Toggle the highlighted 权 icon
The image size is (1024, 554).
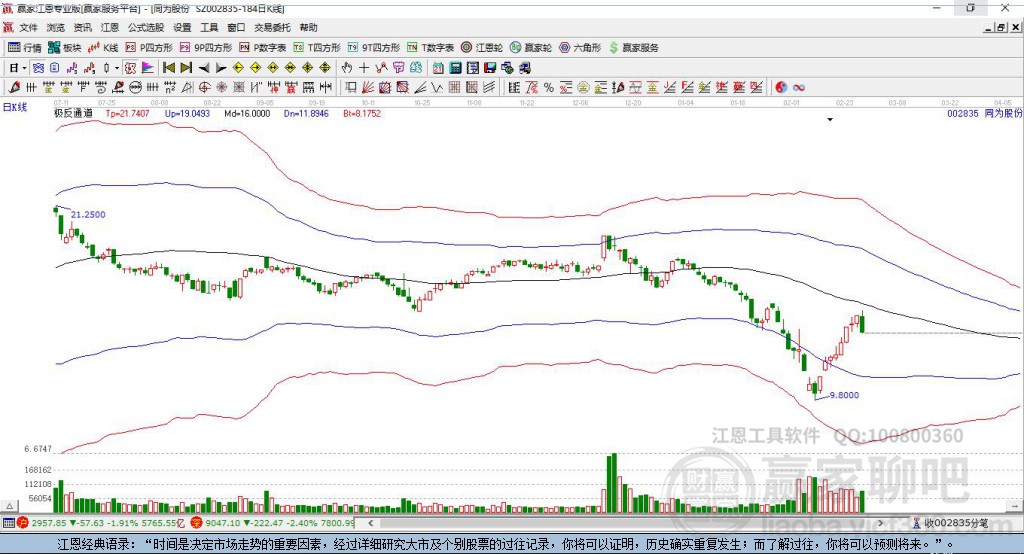point(131,68)
